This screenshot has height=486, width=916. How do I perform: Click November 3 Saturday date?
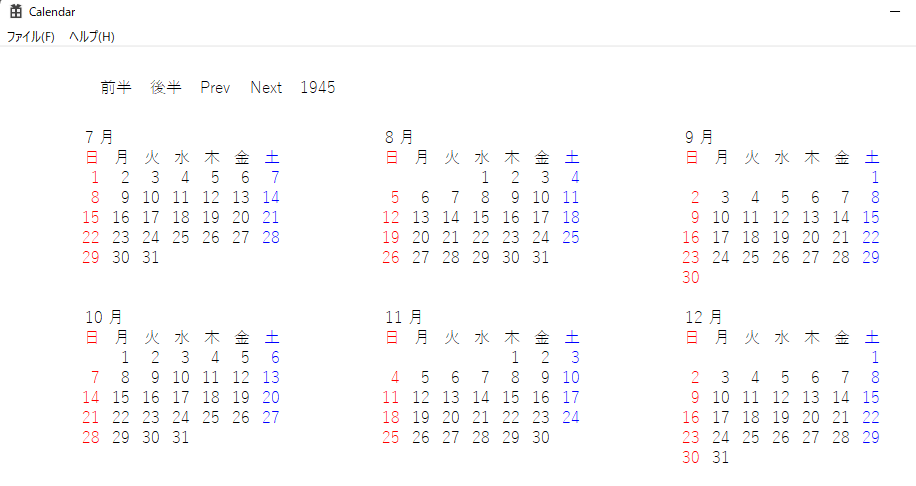tap(575, 357)
